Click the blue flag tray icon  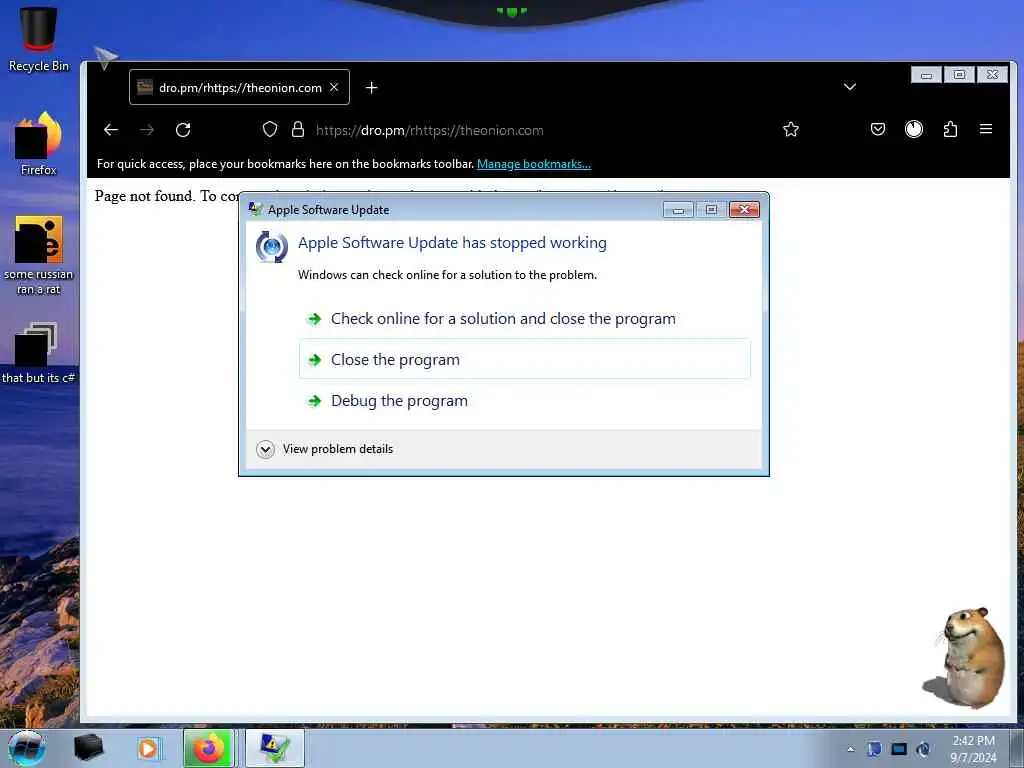(x=874, y=749)
